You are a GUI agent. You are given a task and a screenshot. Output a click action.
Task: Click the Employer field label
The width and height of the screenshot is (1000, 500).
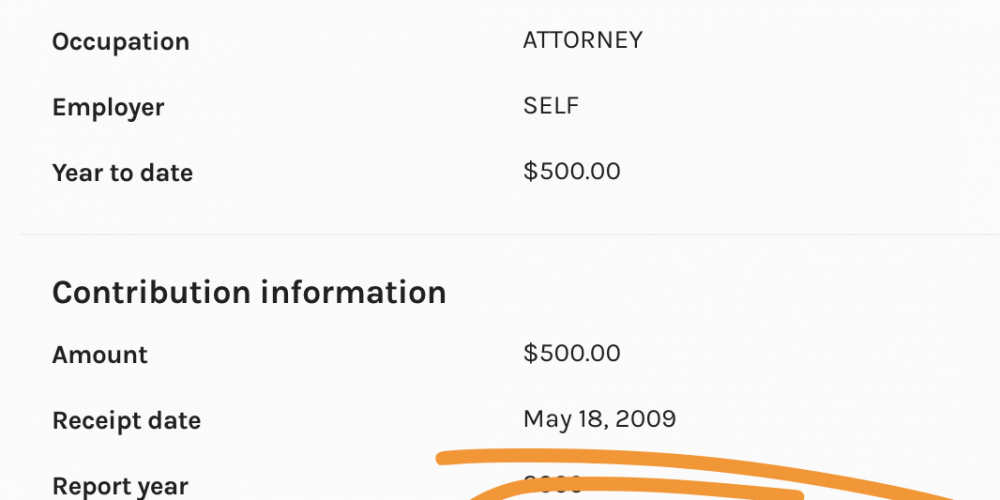tap(108, 107)
